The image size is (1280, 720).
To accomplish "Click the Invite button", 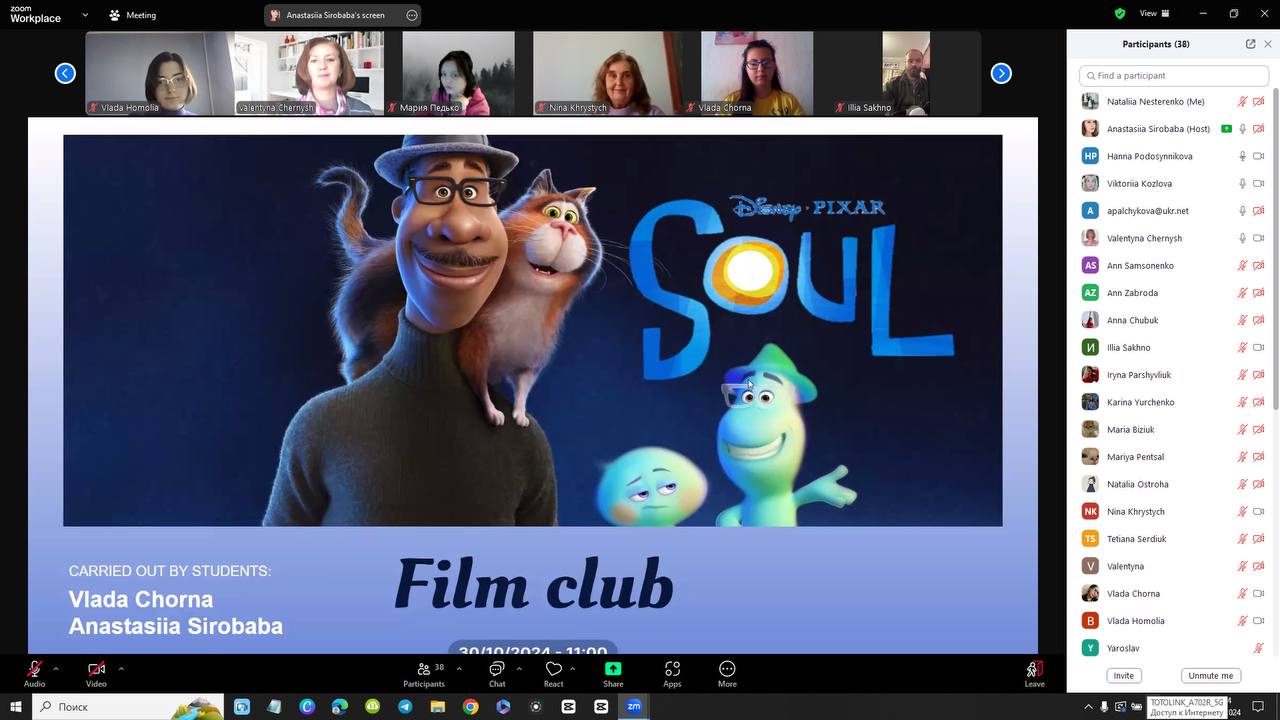I will coord(1124,676).
